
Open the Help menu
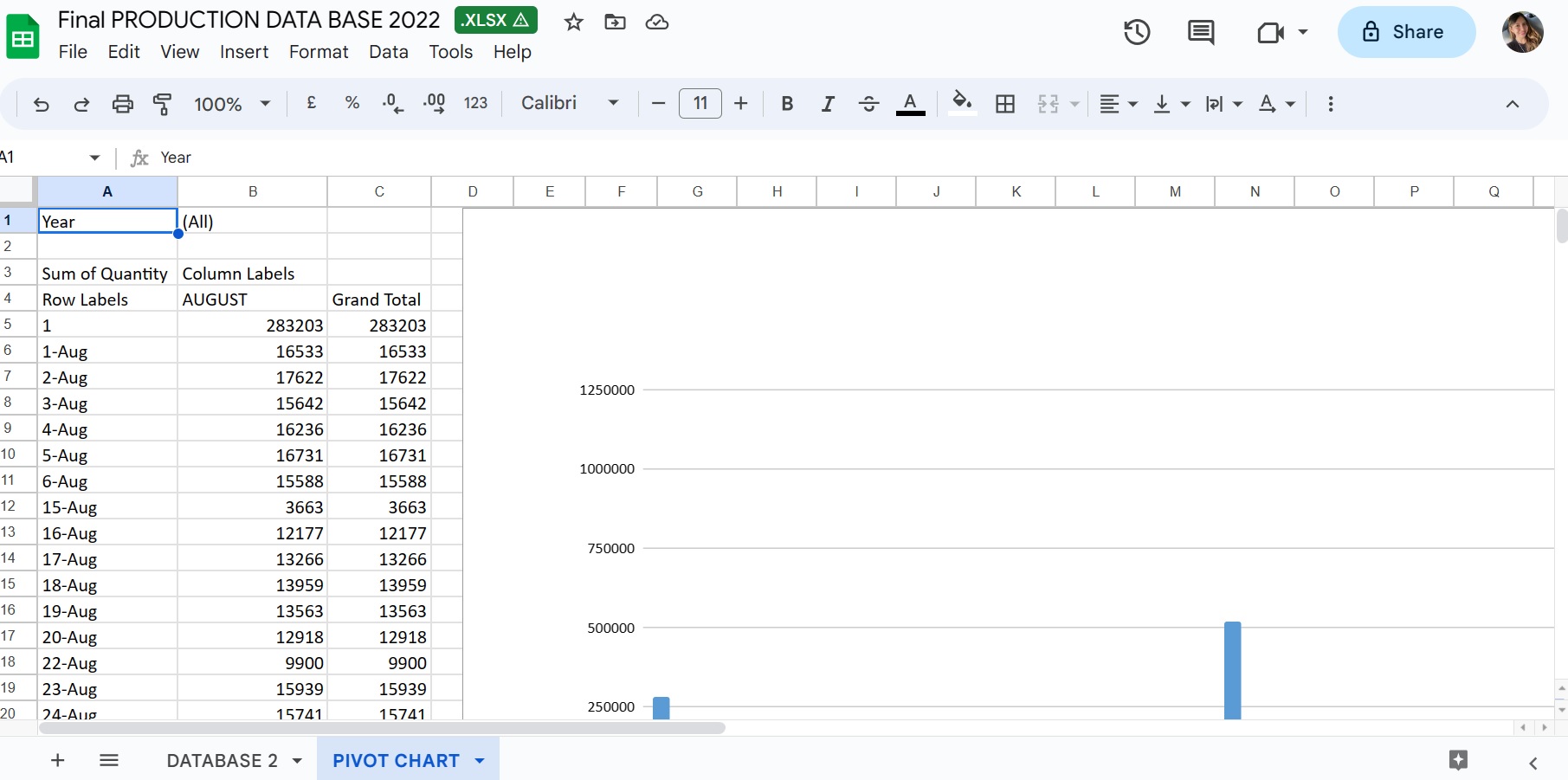[513, 52]
